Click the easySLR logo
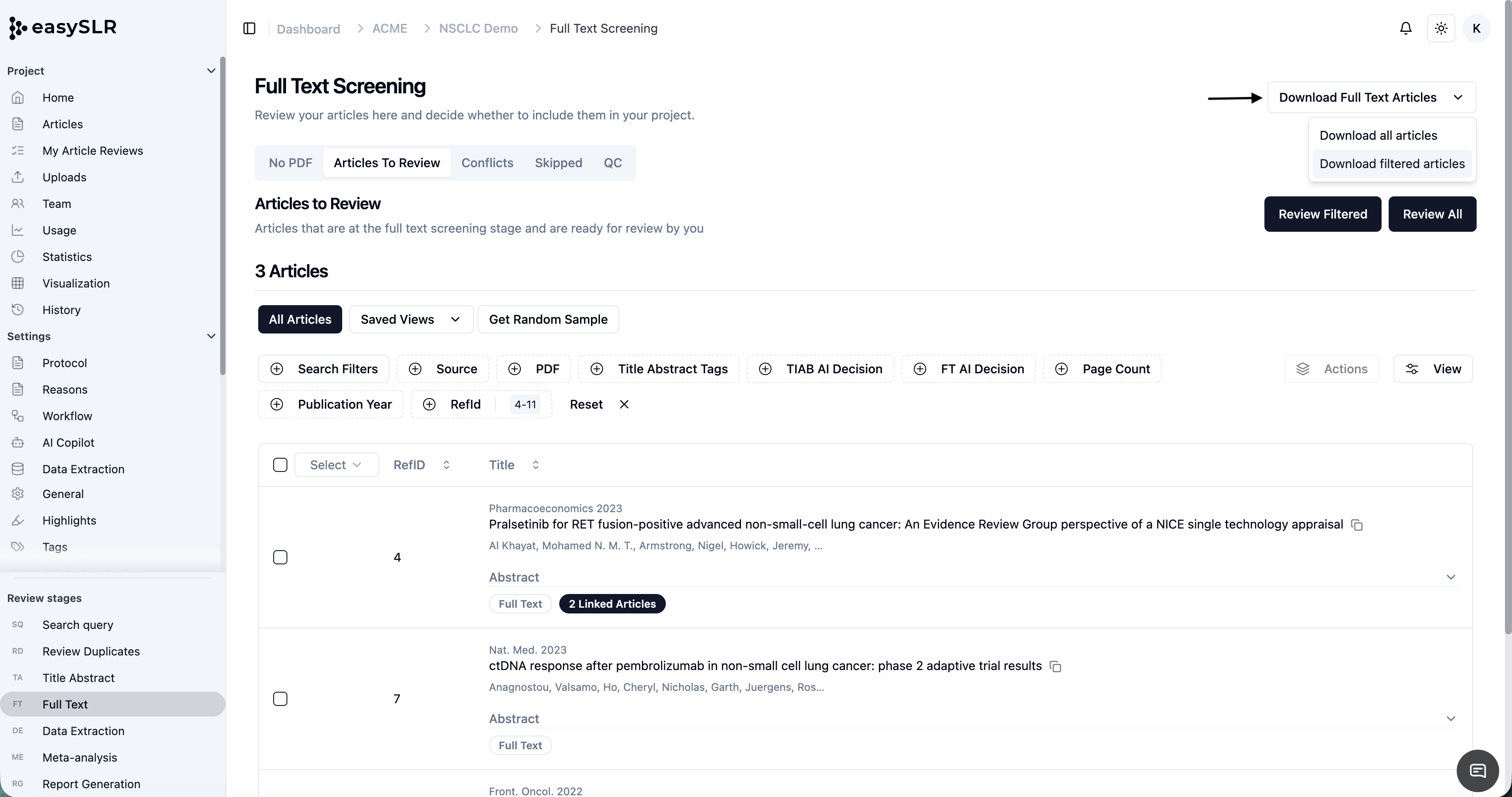The image size is (1512, 797). click(x=63, y=27)
